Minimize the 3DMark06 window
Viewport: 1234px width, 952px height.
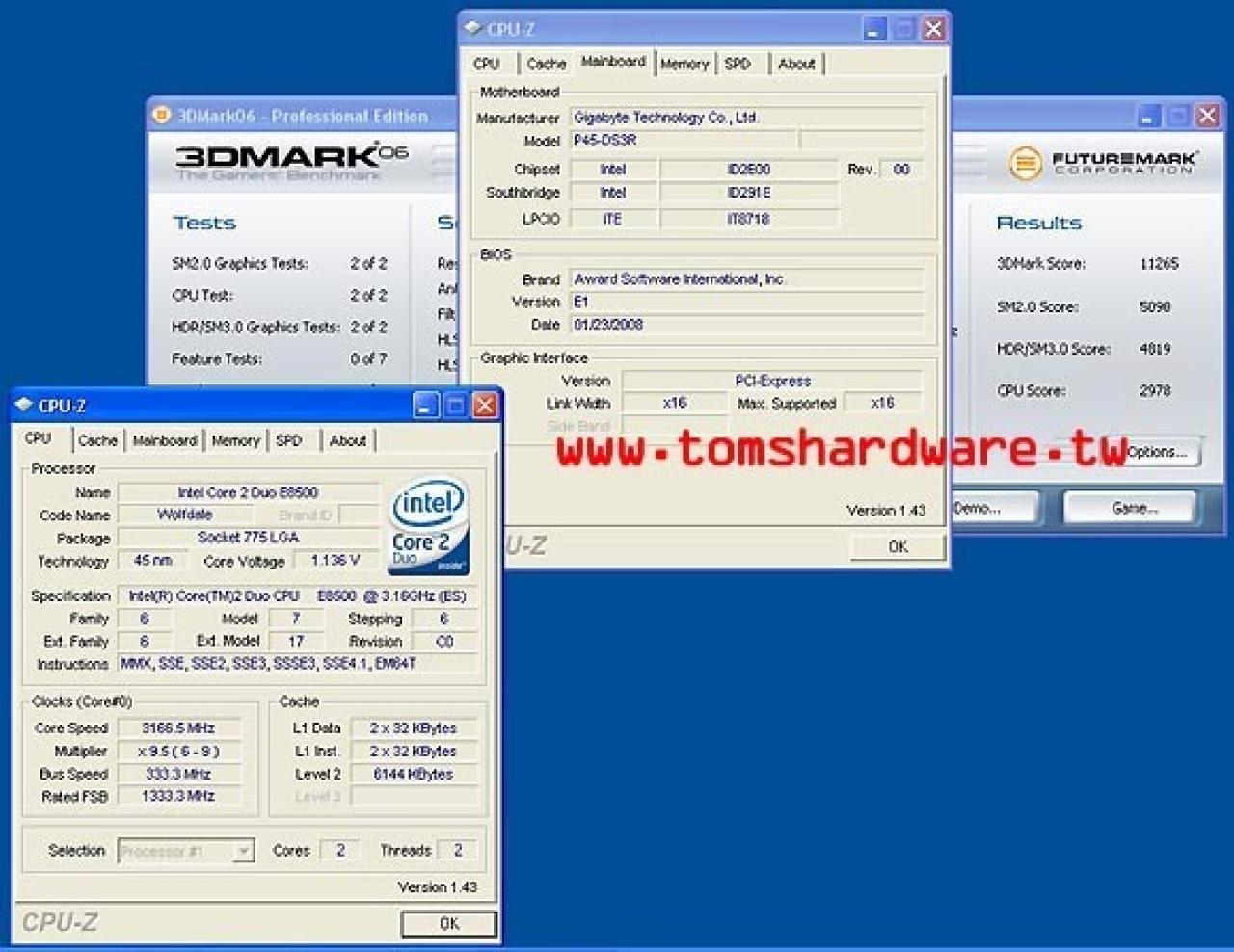pyautogui.click(x=1148, y=116)
